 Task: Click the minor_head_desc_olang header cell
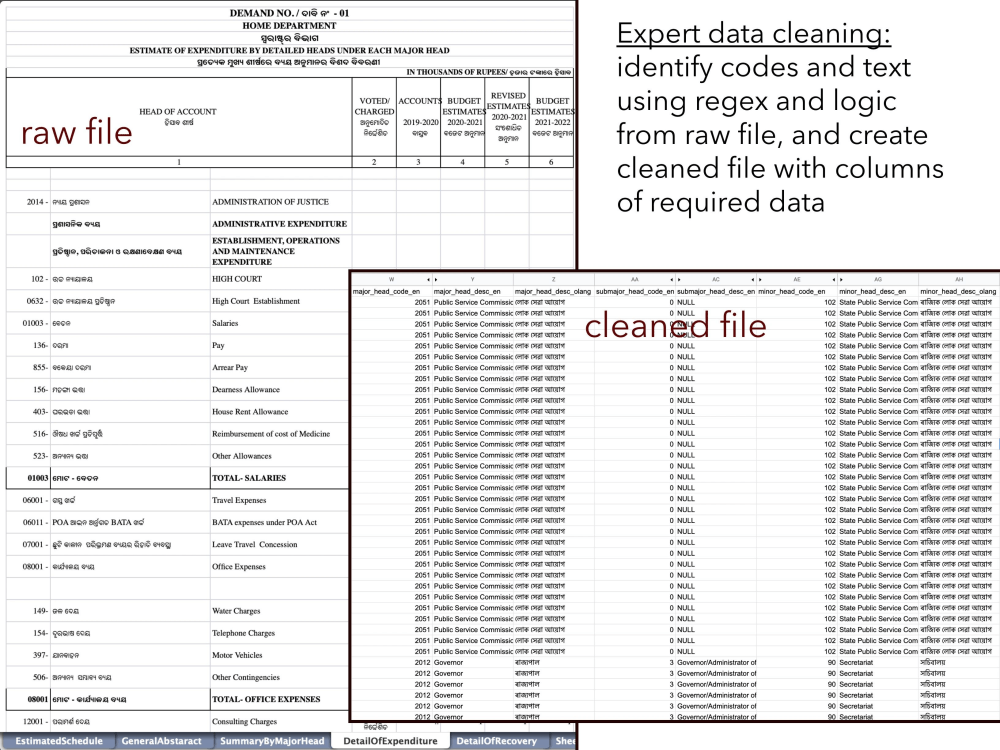959,291
